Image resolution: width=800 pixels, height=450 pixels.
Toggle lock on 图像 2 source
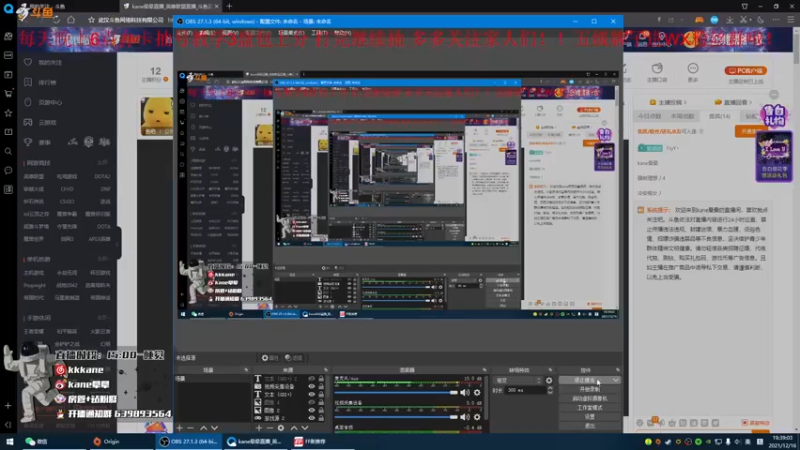click(x=321, y=410)
